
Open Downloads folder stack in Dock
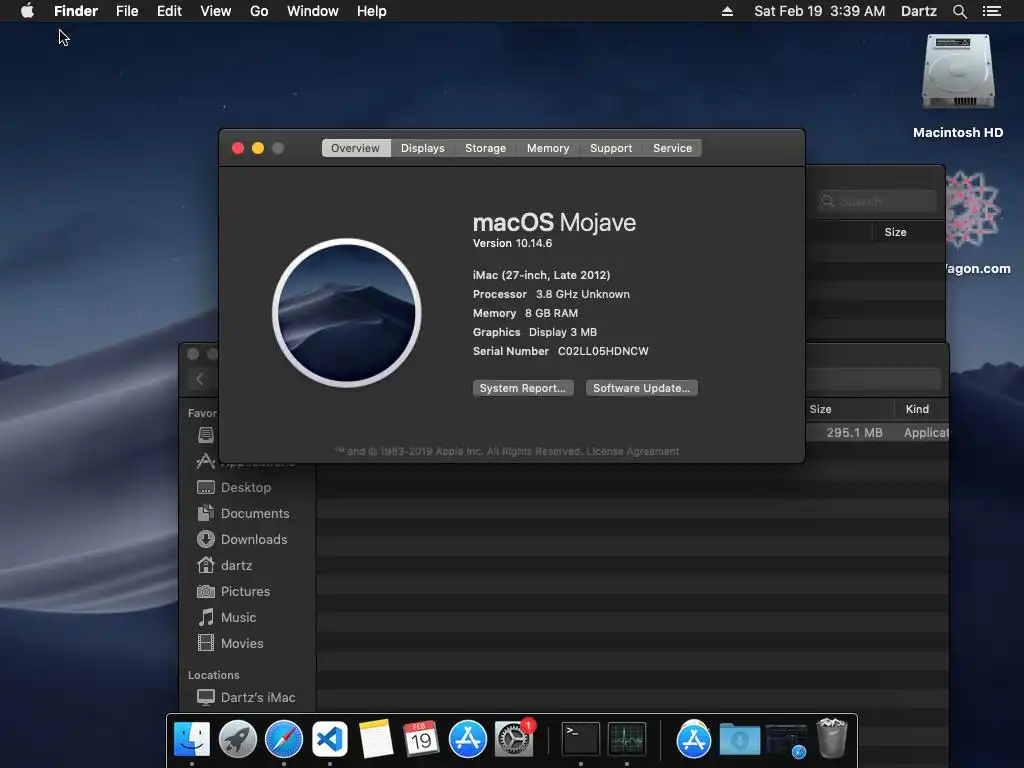(x=740, y=739)
